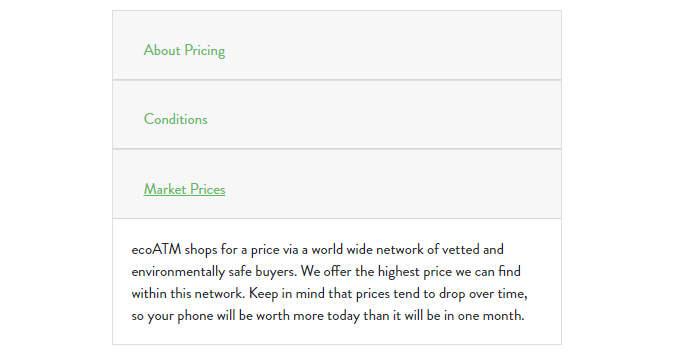Viewport: 685px width, 363px height.
Task: Click the word ecoATM in the paragraph
Action: coord(156,249)
